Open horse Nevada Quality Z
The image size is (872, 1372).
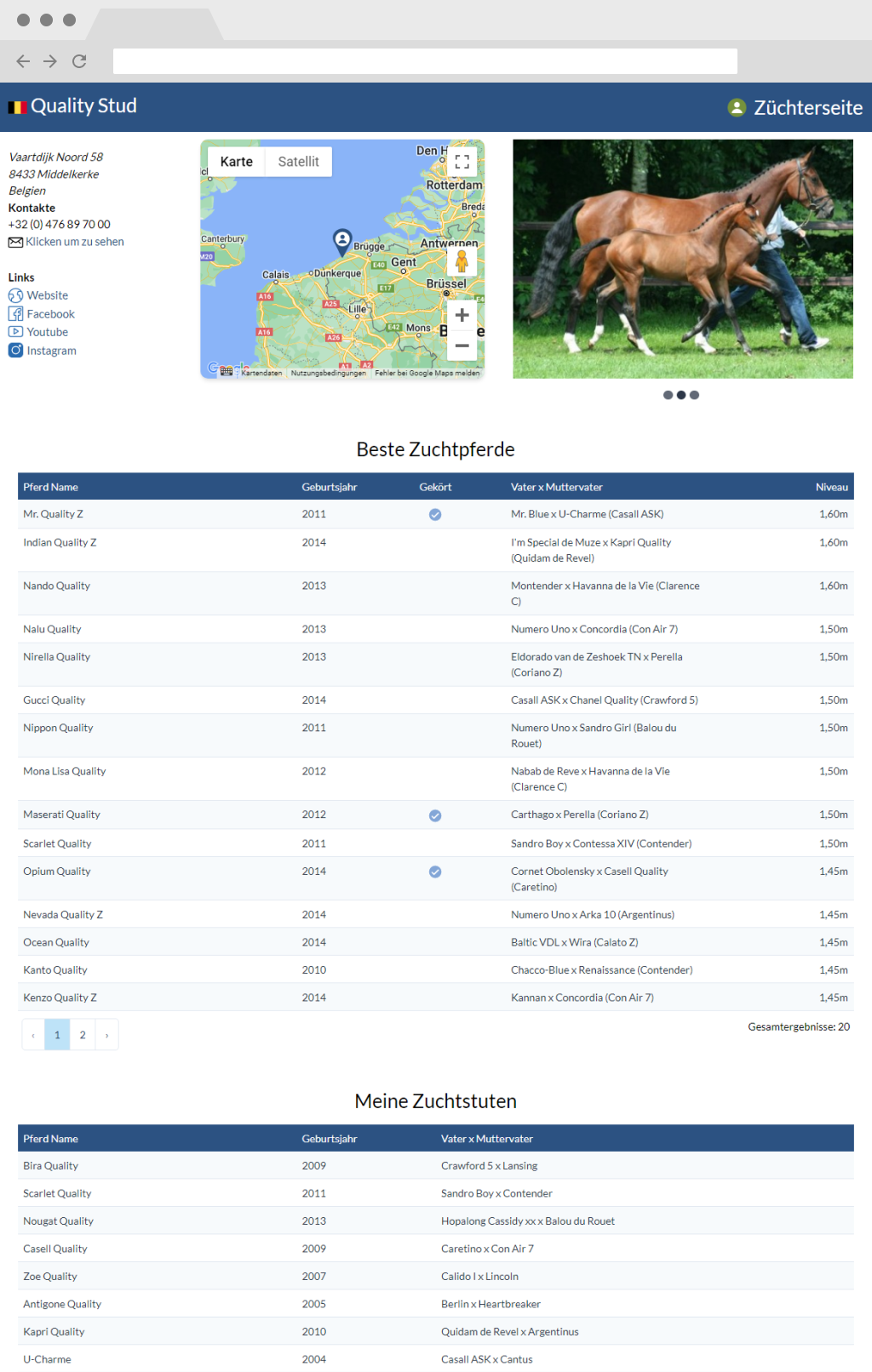pyautogui.click(x=63, y=915)
